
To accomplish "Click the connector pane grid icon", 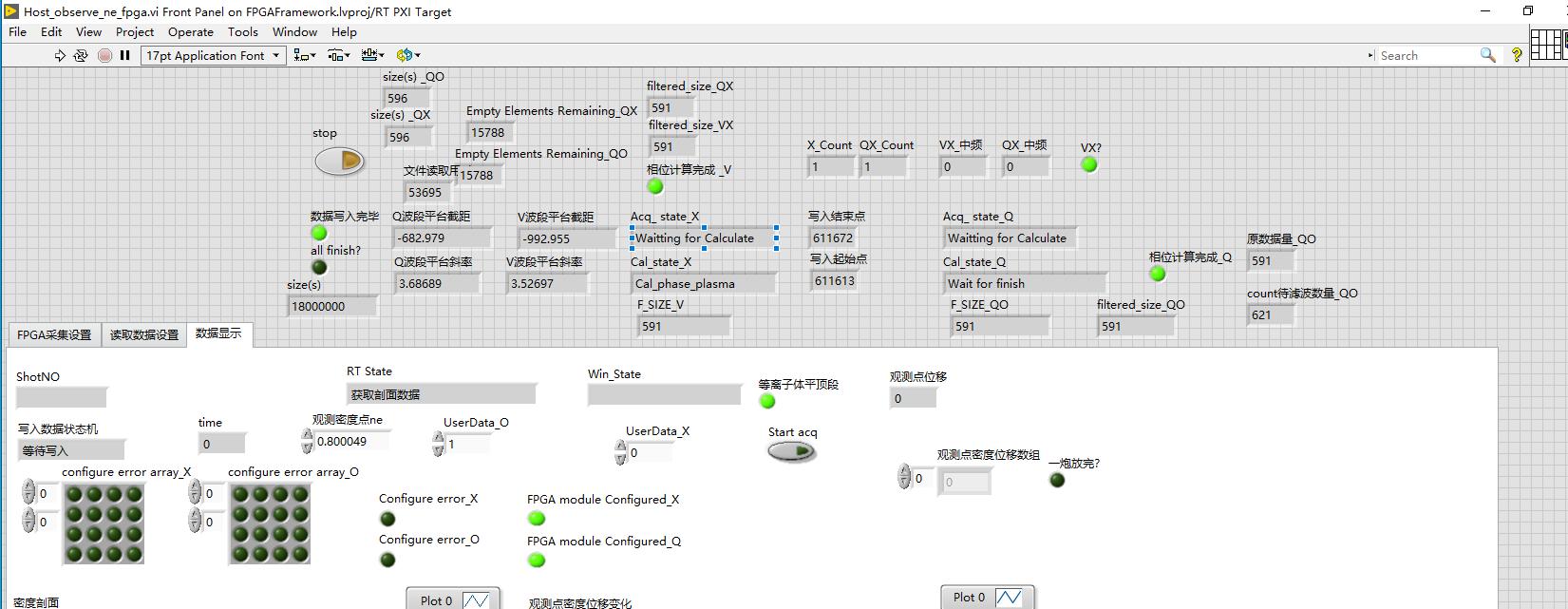I will [1546, 45].
